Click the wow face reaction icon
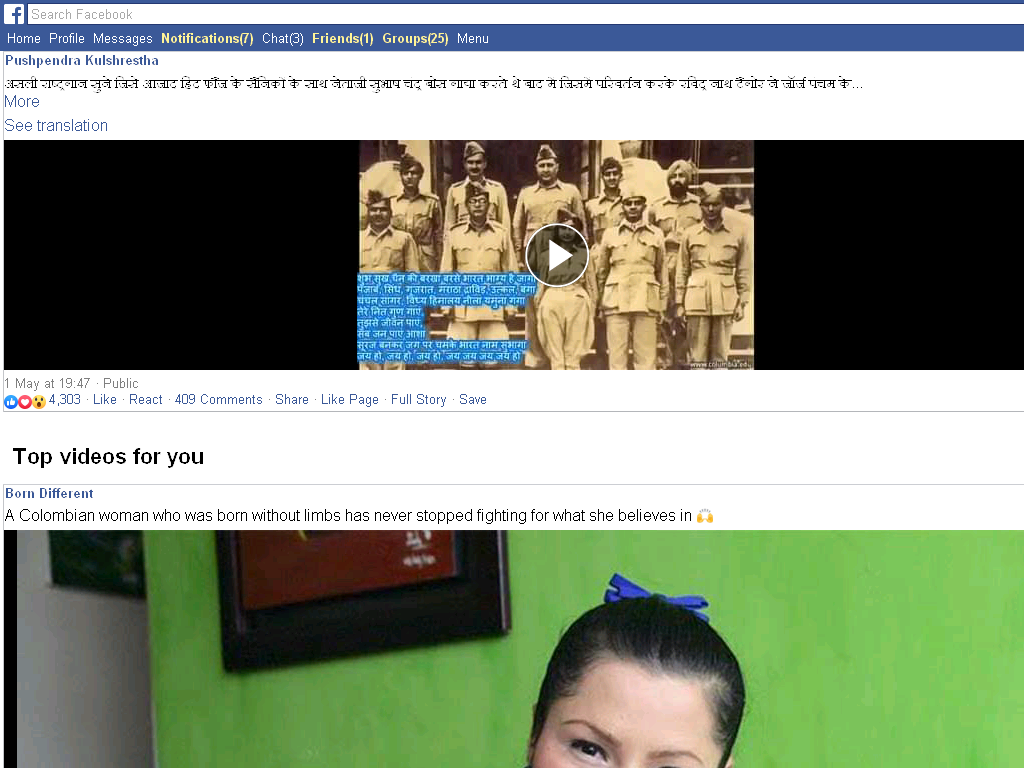 click(x=39, y=402)
